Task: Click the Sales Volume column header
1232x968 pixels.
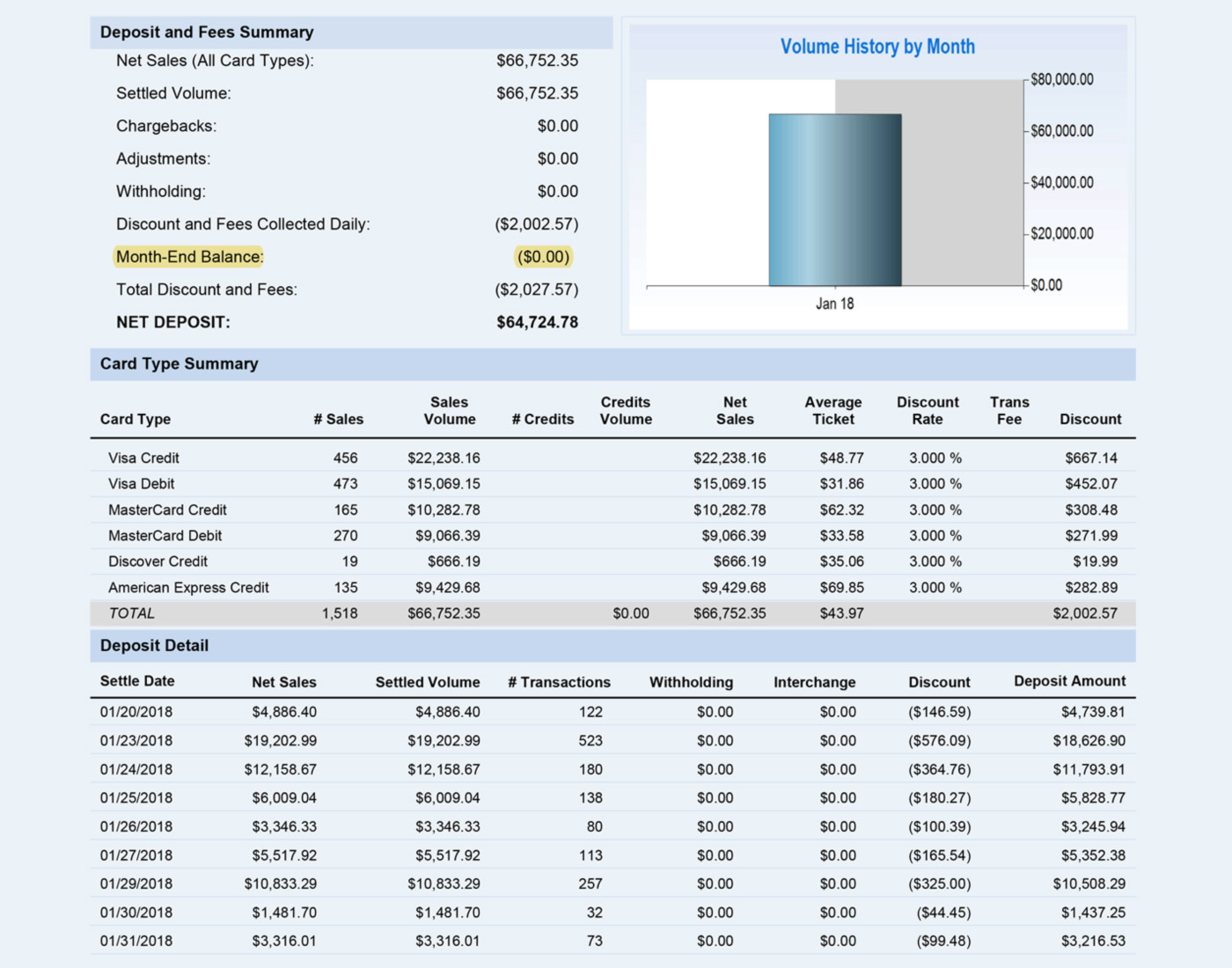Action: 450,411
